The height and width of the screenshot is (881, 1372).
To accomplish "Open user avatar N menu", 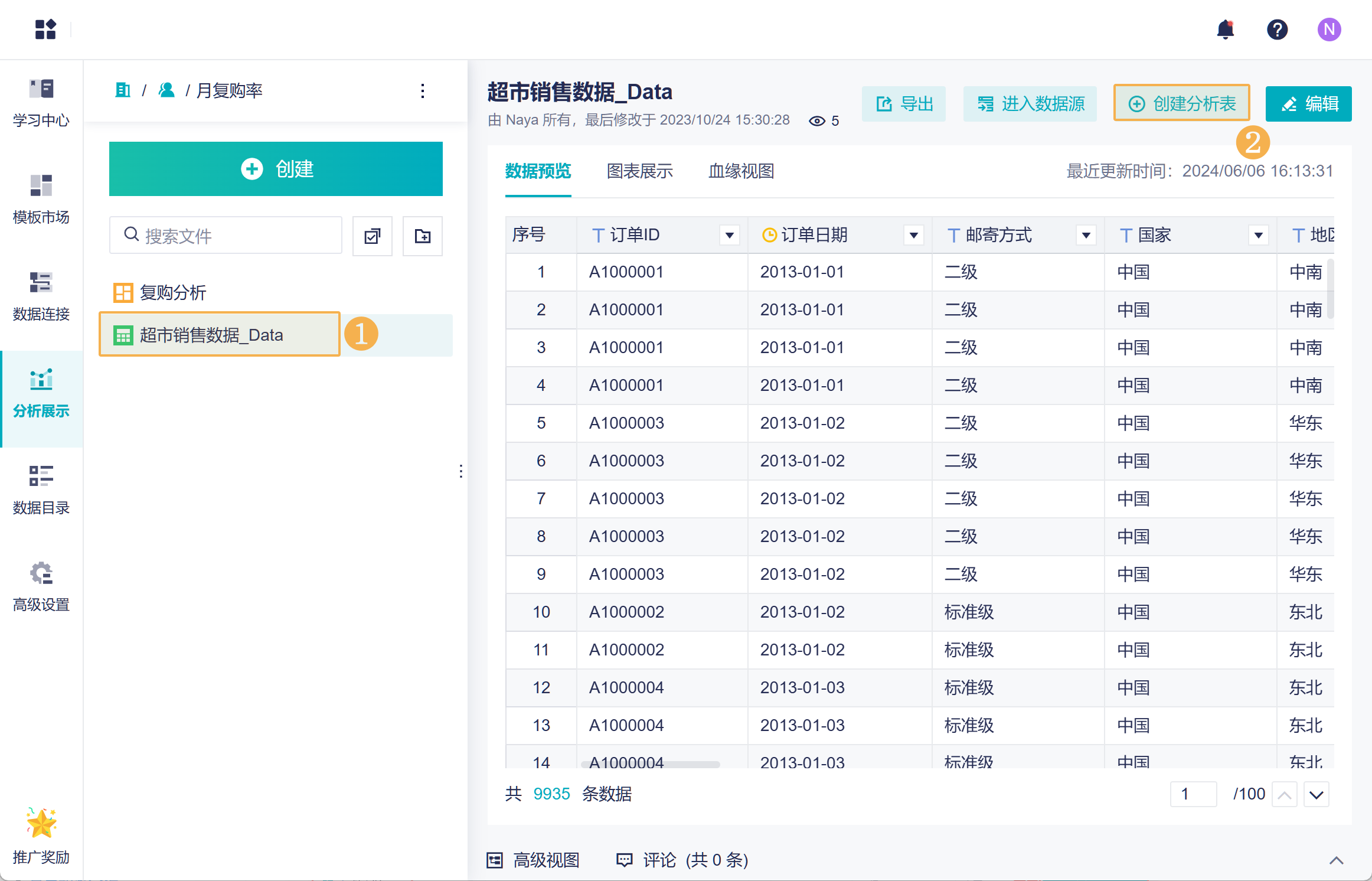I will [1329, 29].
